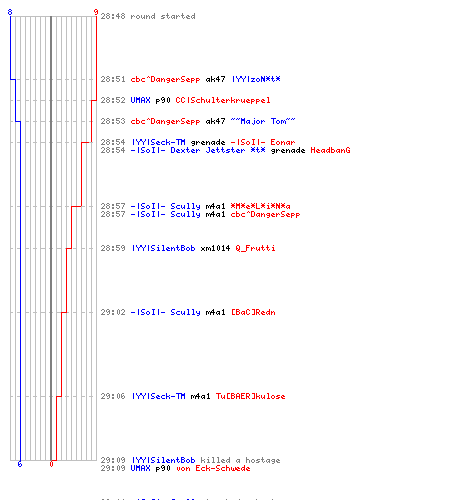The image size is (450, 500).
Task: Click *M*e*L*i*N*a player name
Action: [260, 206]
